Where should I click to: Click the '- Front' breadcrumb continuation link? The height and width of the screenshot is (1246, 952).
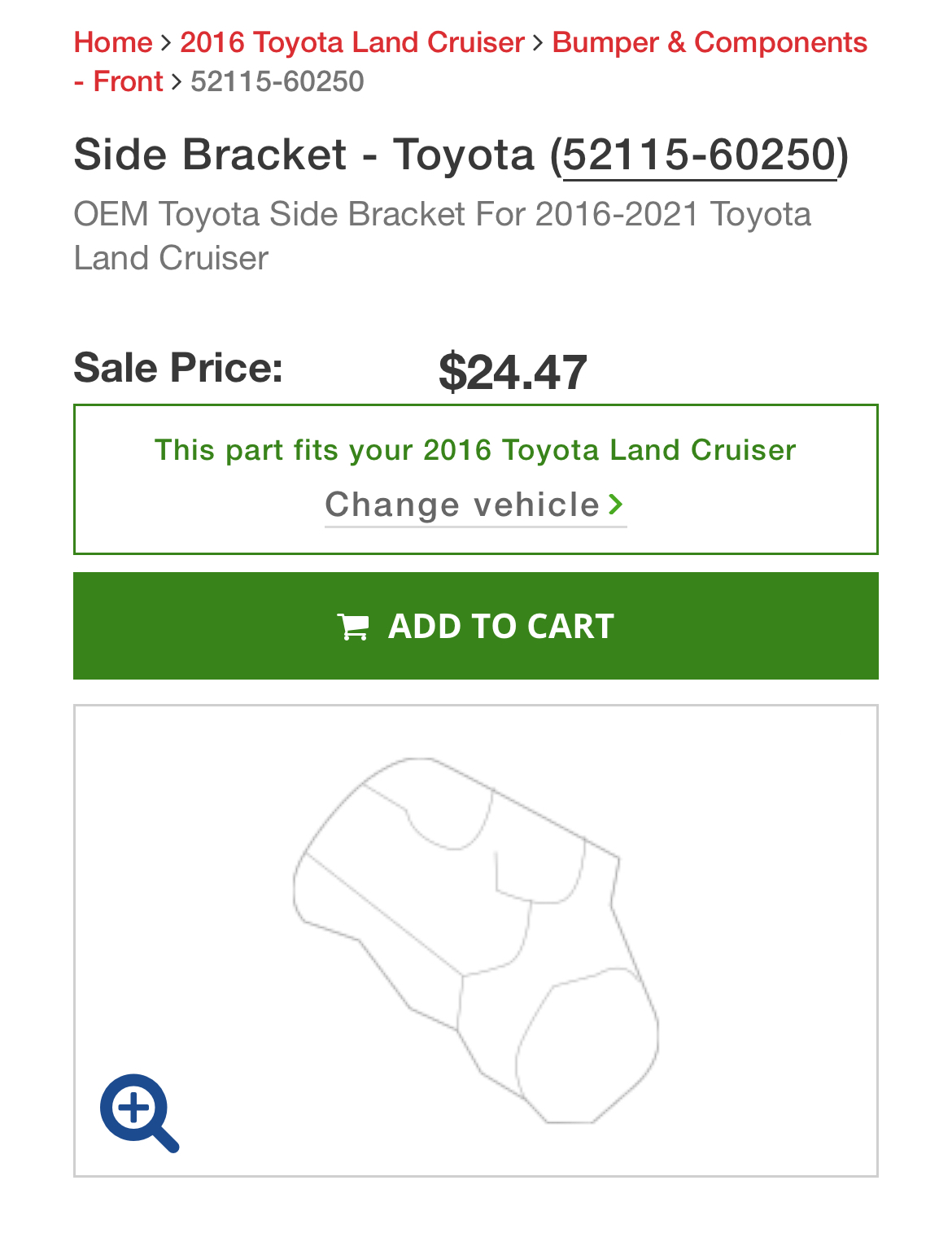tap(119, 81)
